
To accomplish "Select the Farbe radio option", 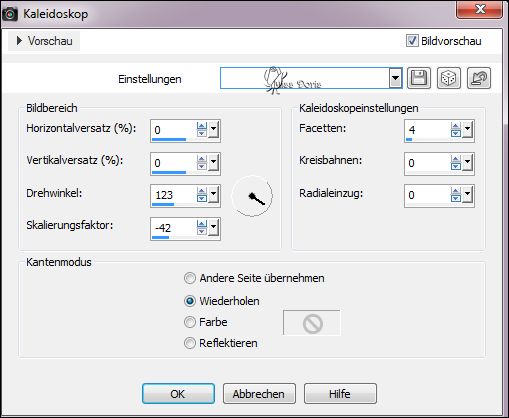I will 190,322.
